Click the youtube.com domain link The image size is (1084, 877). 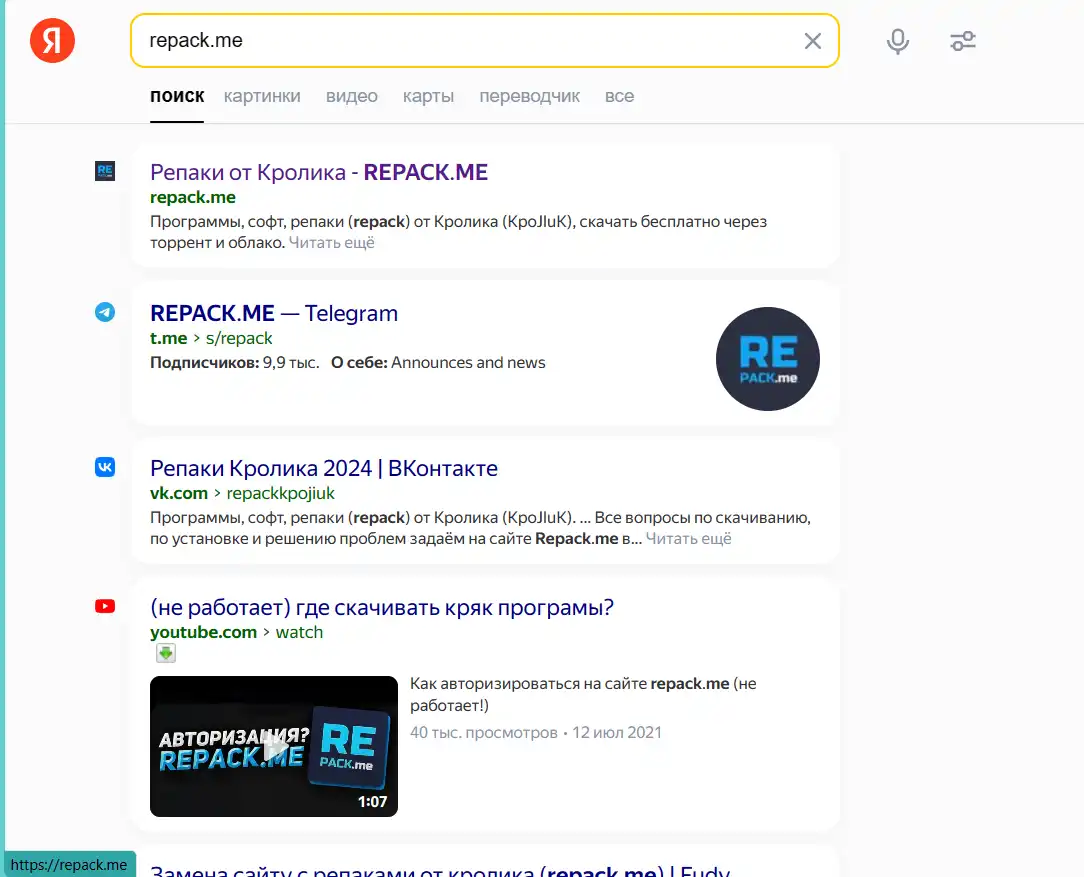tap(203, 632)
